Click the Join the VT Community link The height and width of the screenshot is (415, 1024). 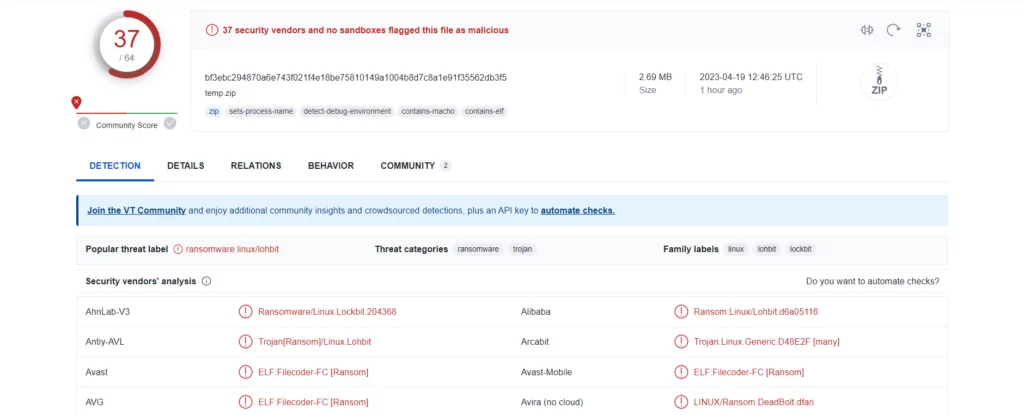(x=136, y=210)
